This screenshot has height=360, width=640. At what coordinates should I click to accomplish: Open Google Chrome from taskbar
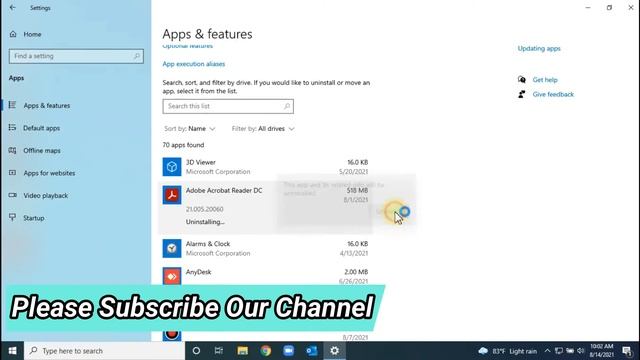point(266,351)
